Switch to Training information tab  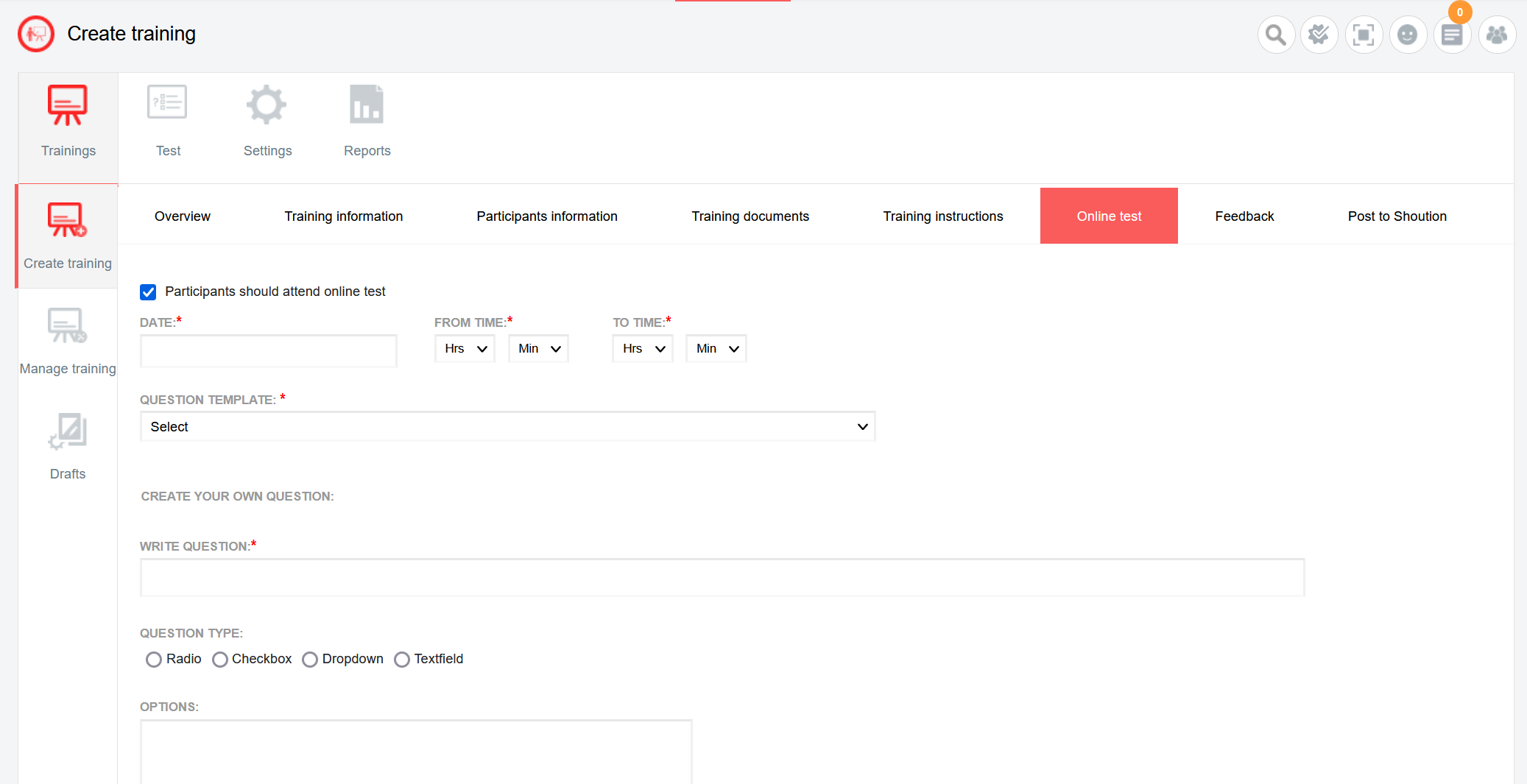pyautogui.click(x=344, y=216)
